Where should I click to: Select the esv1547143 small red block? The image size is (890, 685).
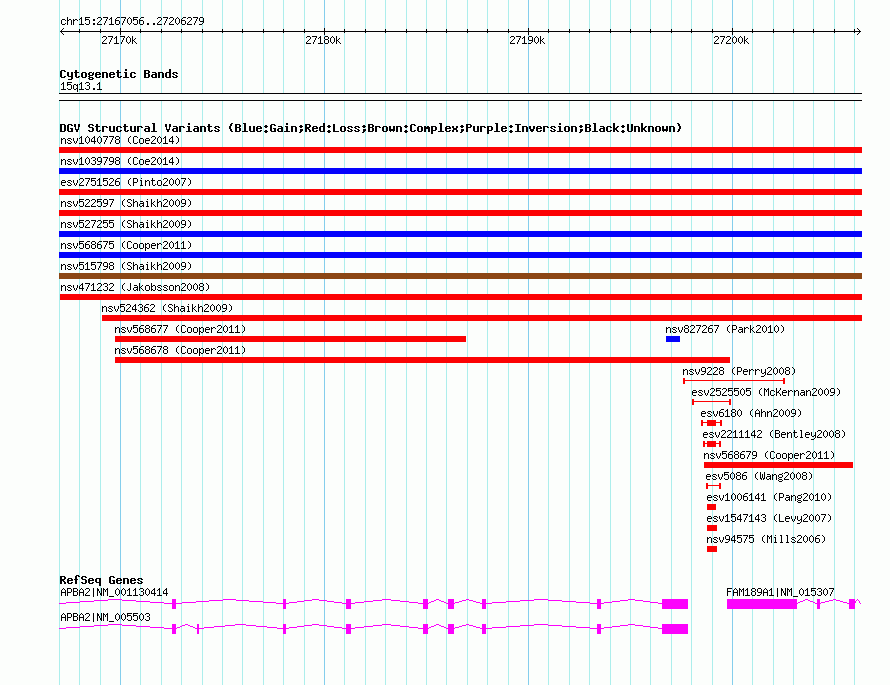click(712, 528)
